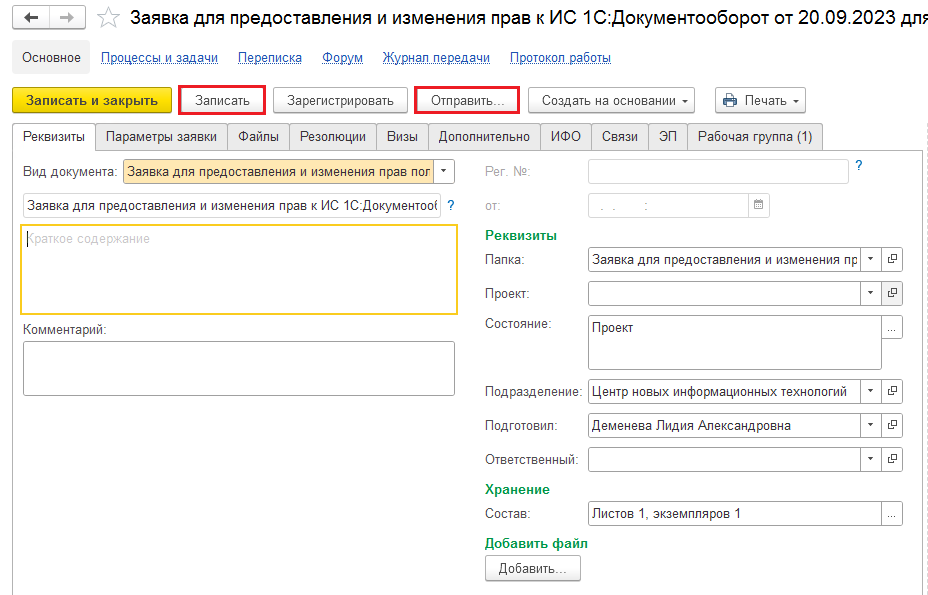This screenshot has height=595, width=928.
Task: Click the Записать и закрыть button
Action: [92, 101]
